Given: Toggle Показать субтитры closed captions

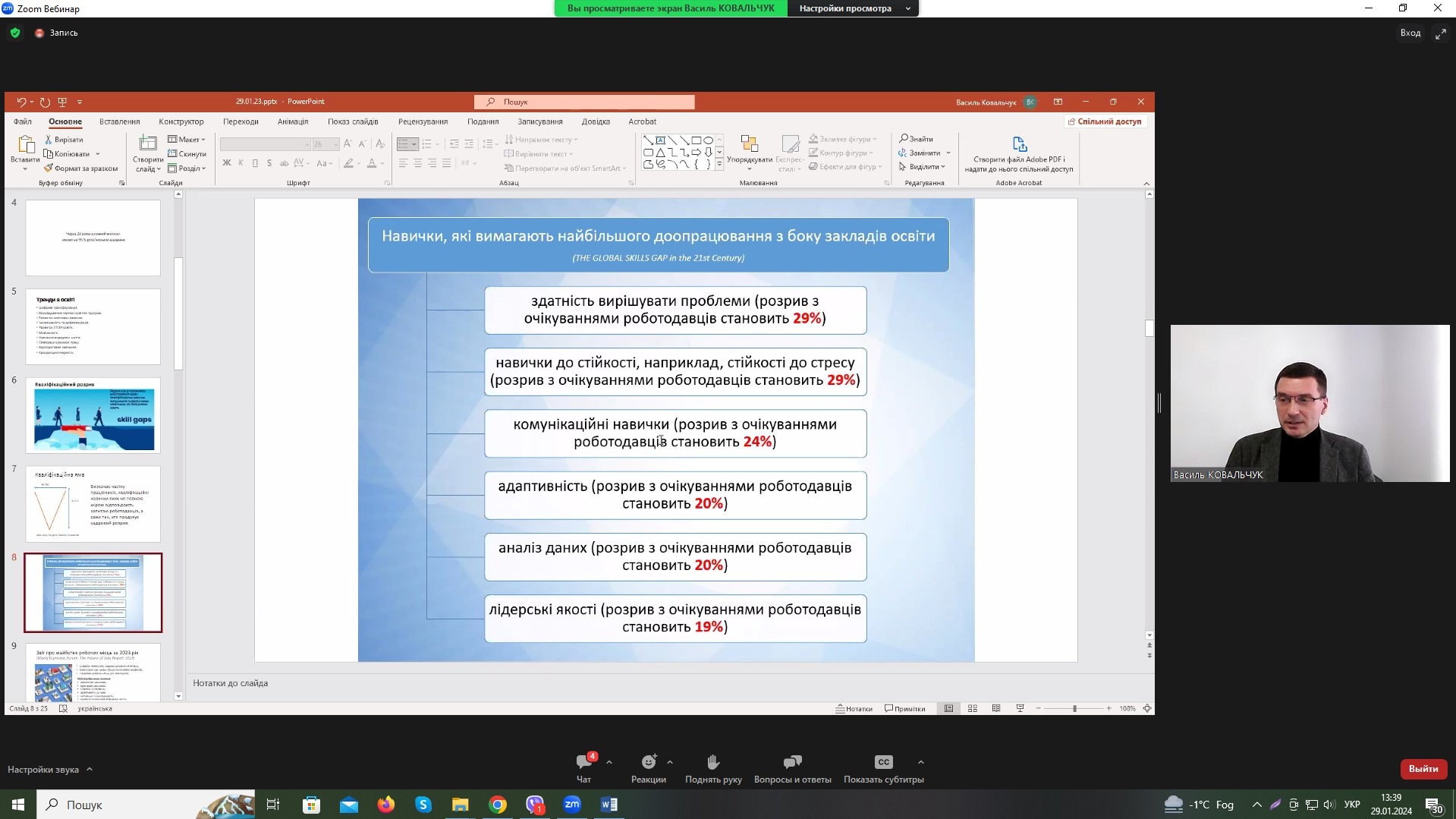Looking at the screenshot, I should click(883, 762).
